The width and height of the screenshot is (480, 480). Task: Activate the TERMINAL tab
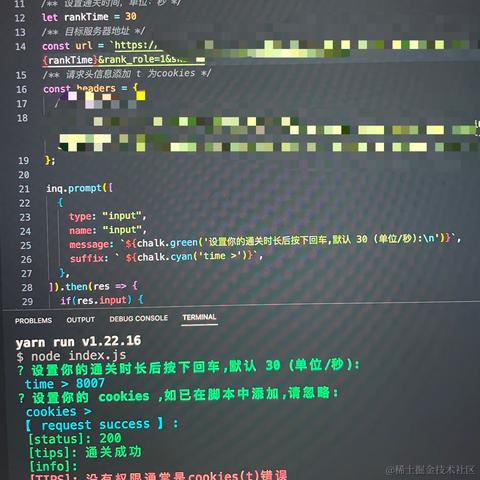pyautogui.click(x=199, y=317)
